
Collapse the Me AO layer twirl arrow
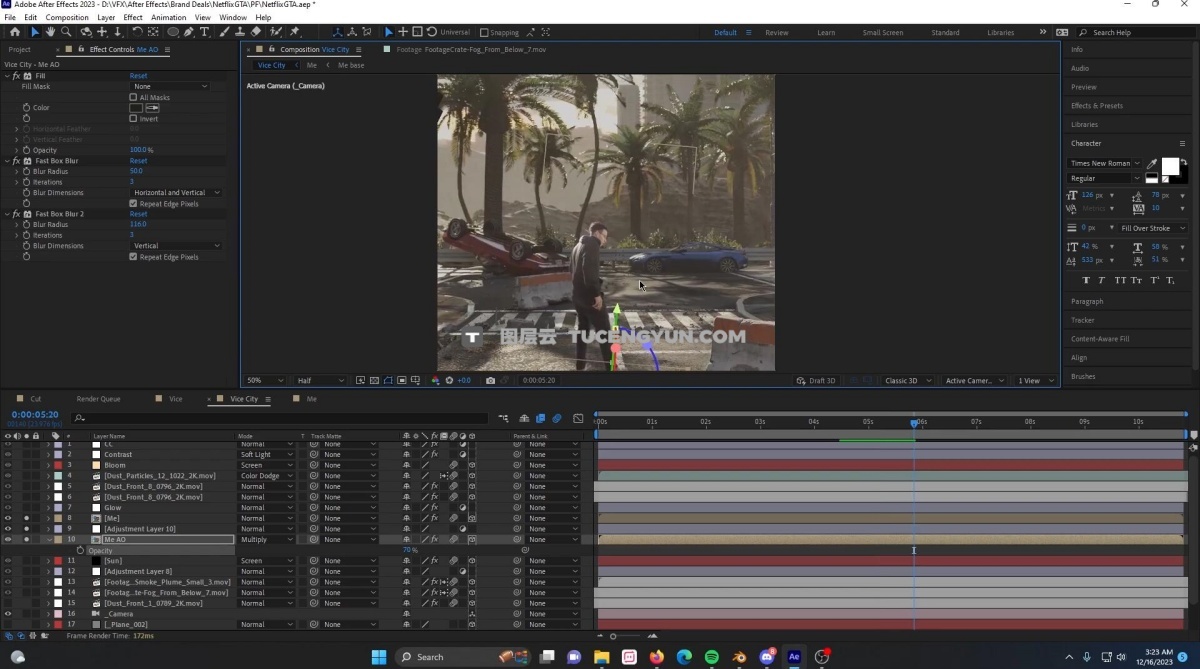click(x=48, y=539)
